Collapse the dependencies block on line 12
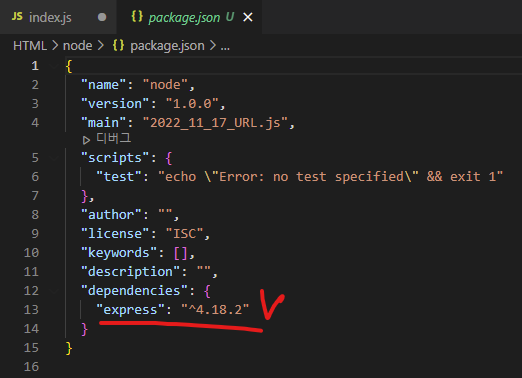This screenshot has width=522, height=378. 54,291
